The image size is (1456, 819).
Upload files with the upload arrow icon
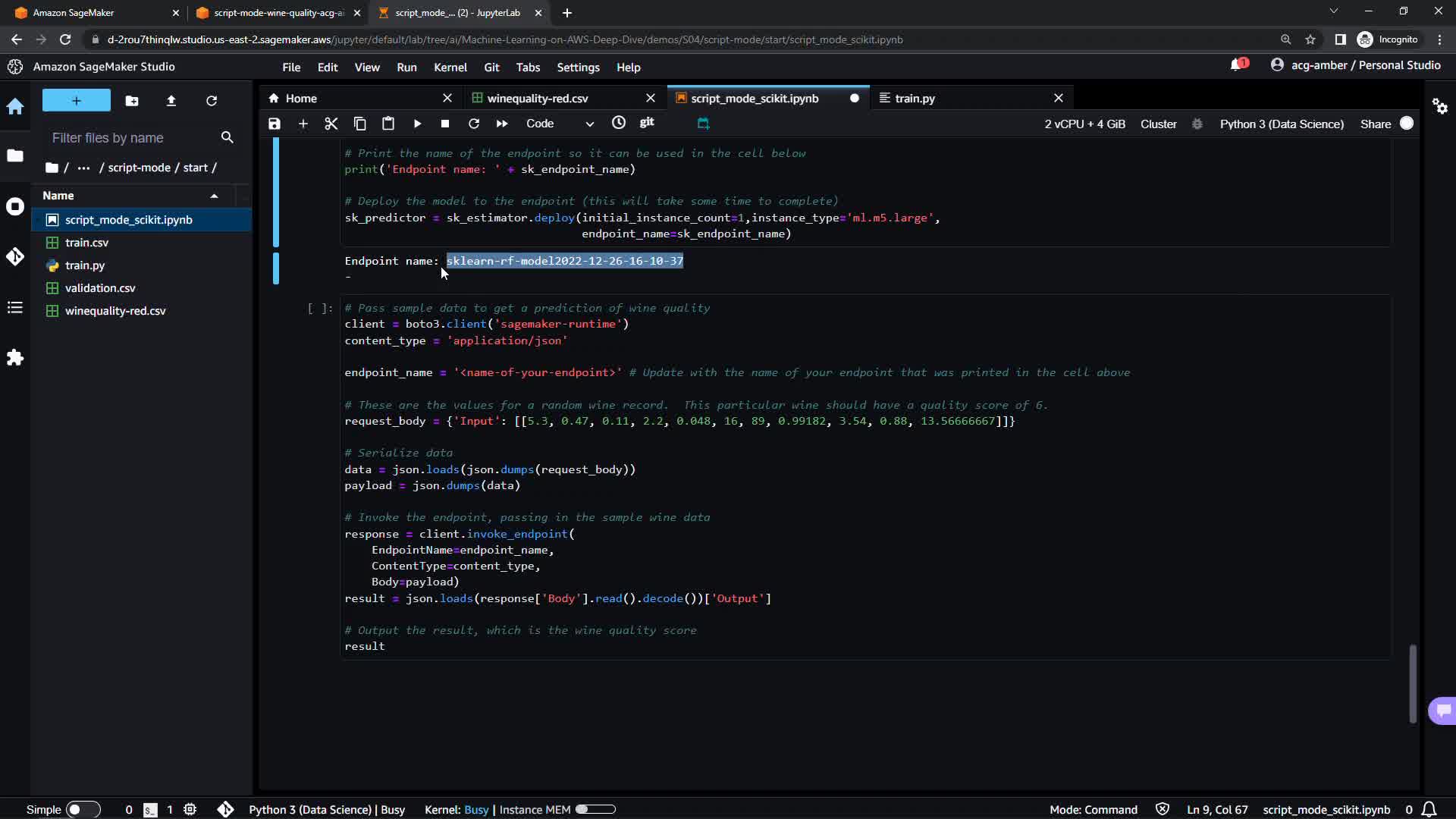(171, 101)
